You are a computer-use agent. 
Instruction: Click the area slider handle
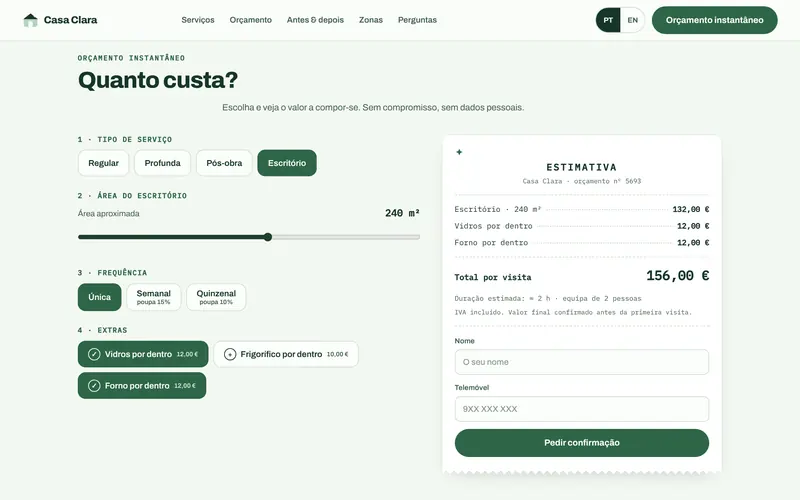tap(268, 237)
